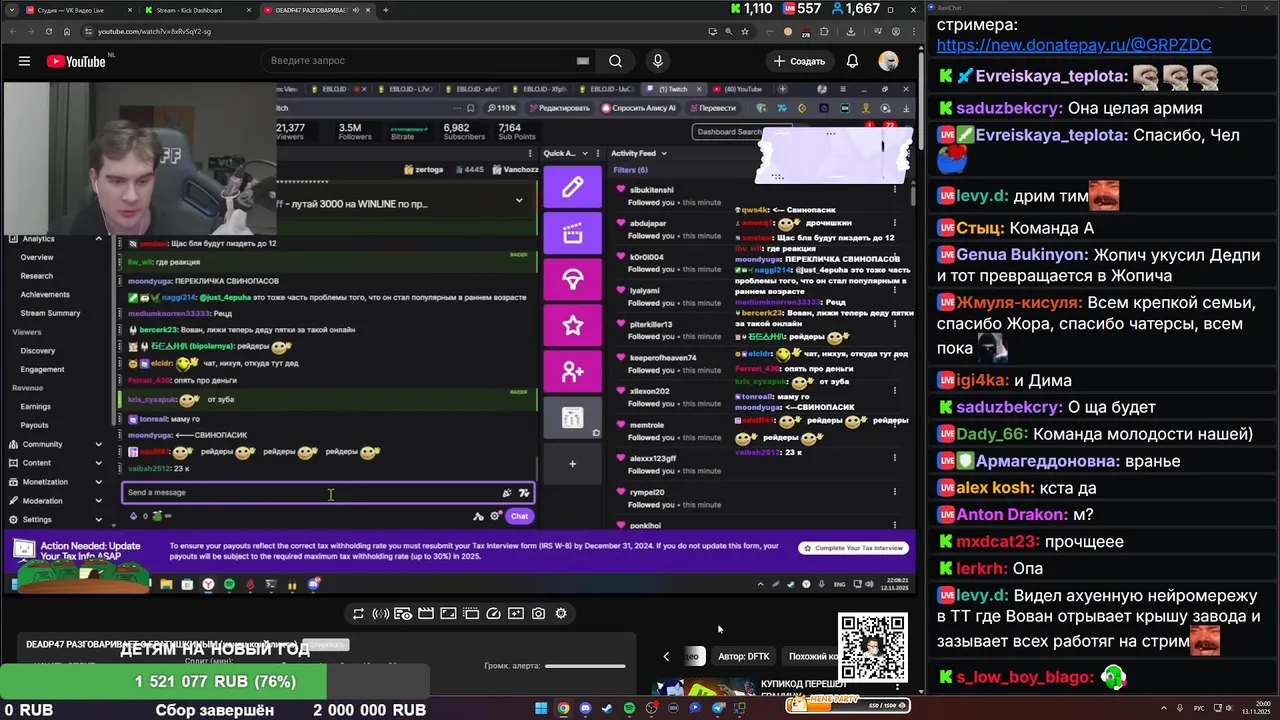Collapse the Analytics sidebar section

98,239
